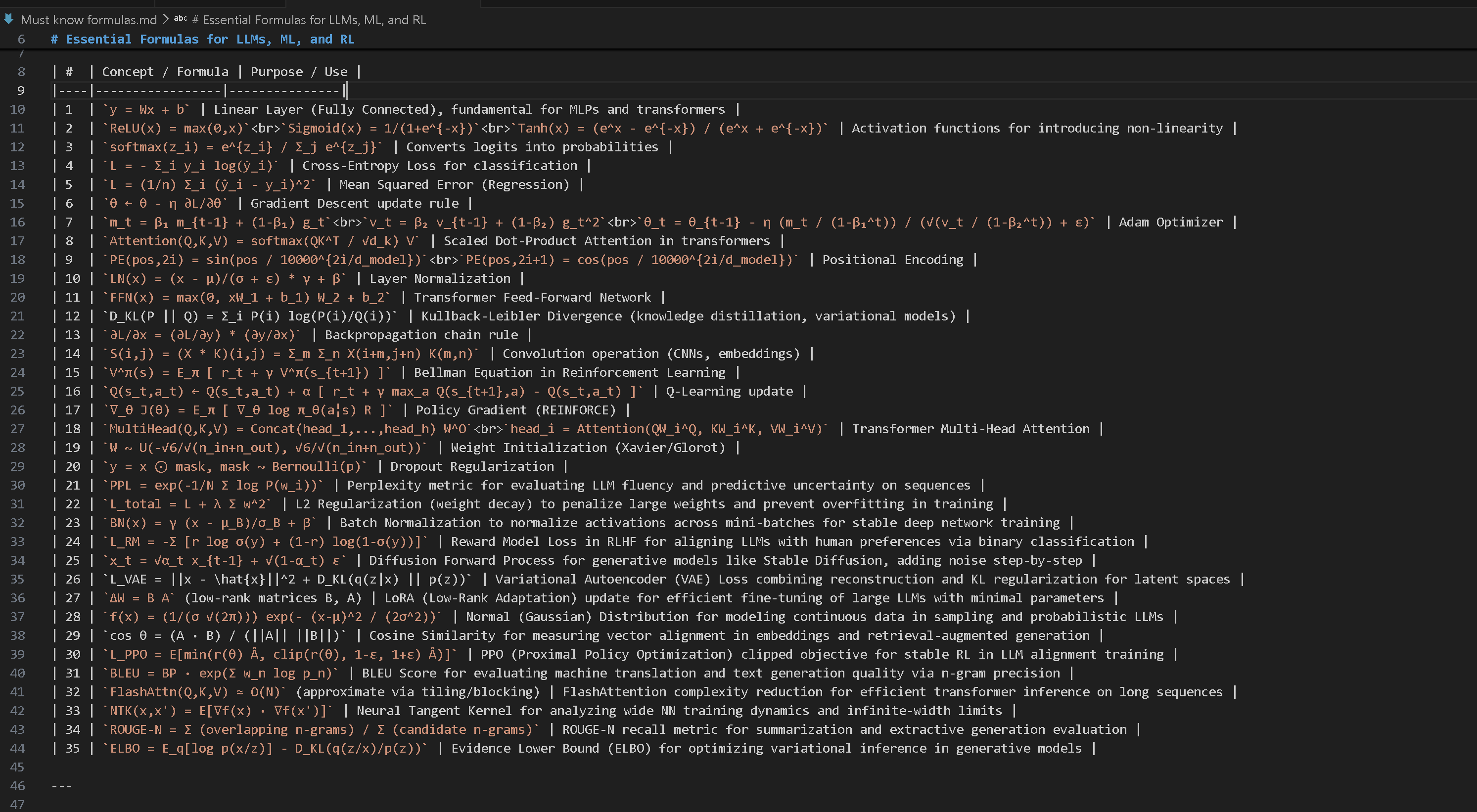
Task: Click the abc symbol icon in the breadcrumb
Action: click(181, 18)
